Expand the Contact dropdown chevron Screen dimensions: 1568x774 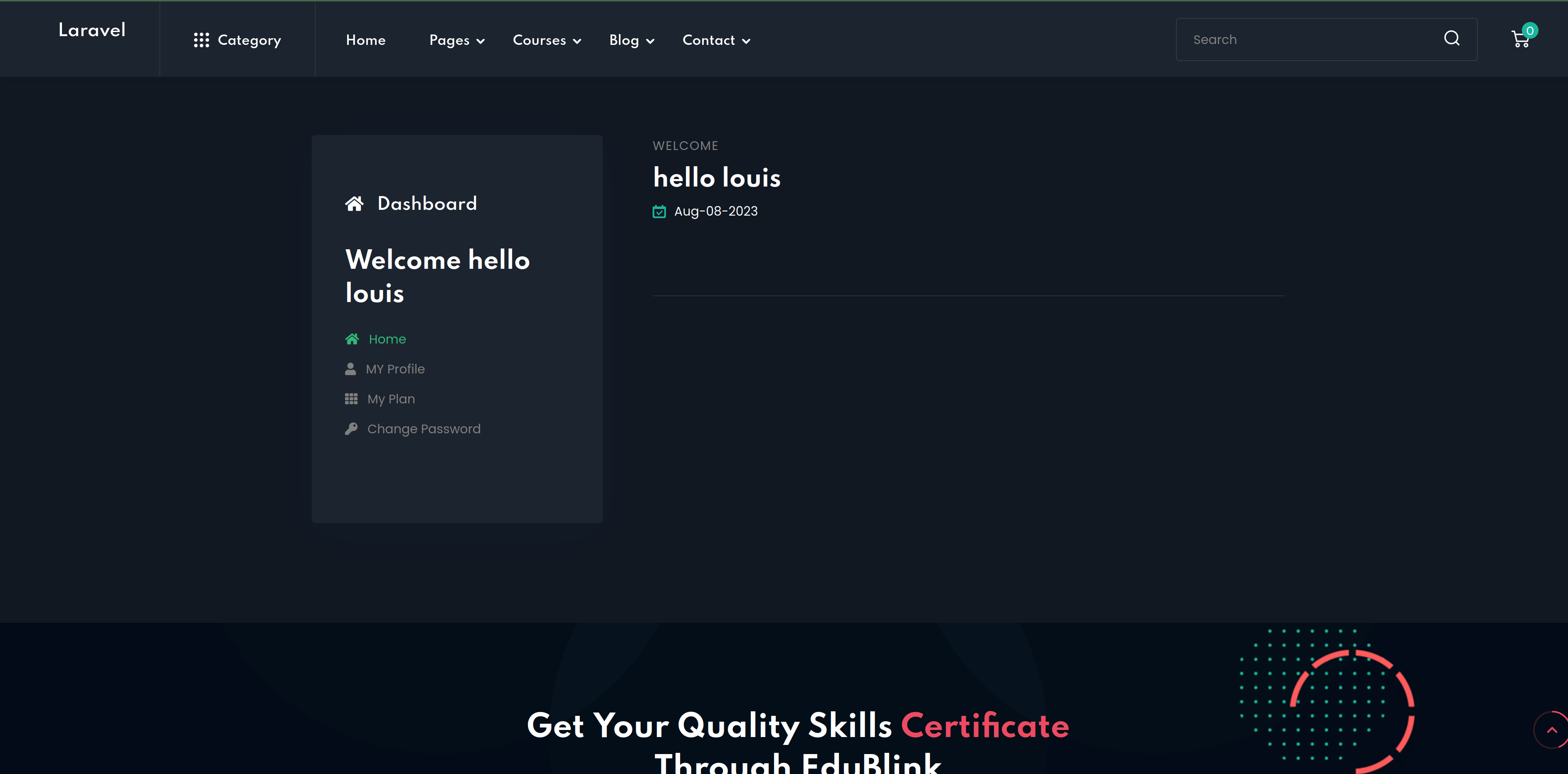pyautogui.click(x=746, y=42)
